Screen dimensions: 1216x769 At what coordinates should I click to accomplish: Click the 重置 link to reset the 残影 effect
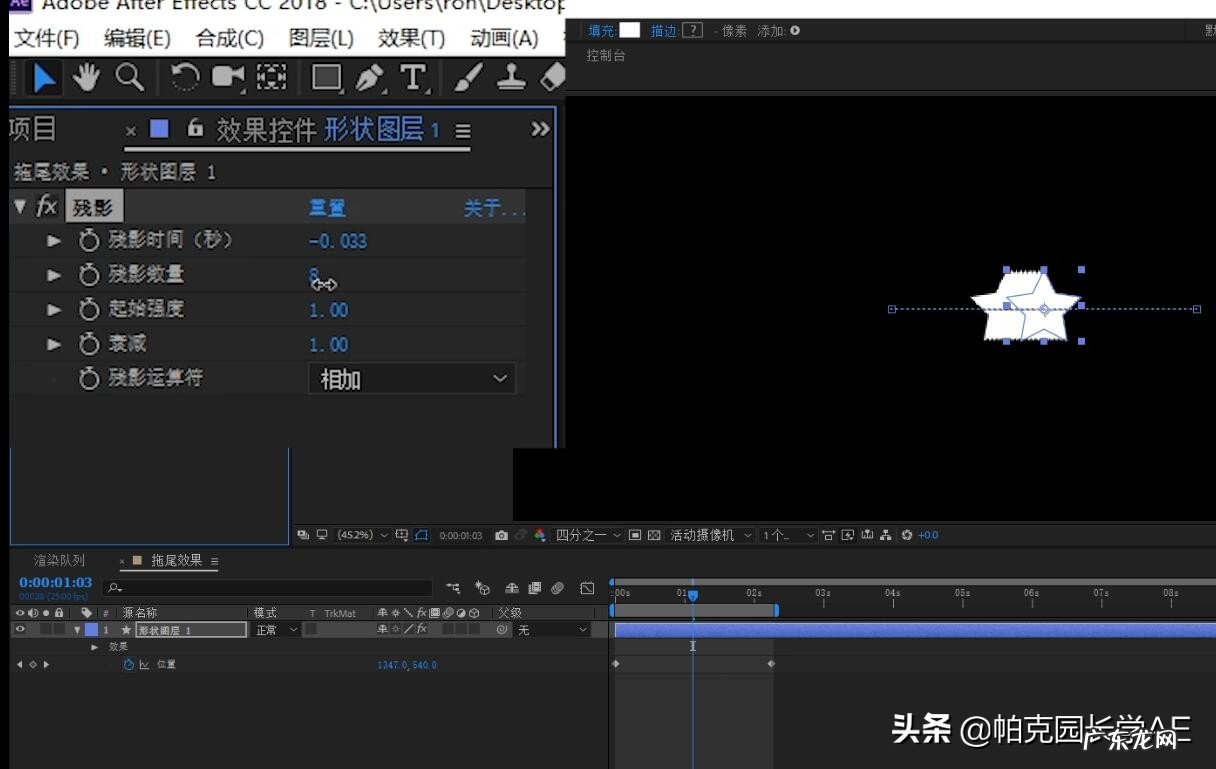click(327, 207)
